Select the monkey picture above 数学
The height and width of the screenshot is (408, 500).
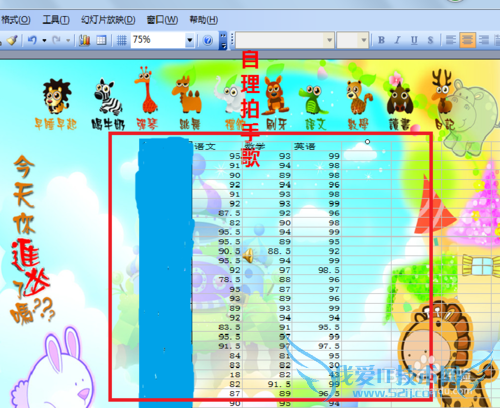[359, 97]
